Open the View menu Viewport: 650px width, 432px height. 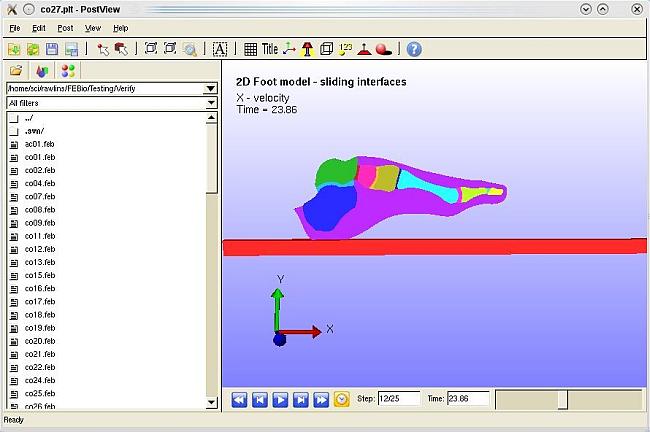point(93,28)
